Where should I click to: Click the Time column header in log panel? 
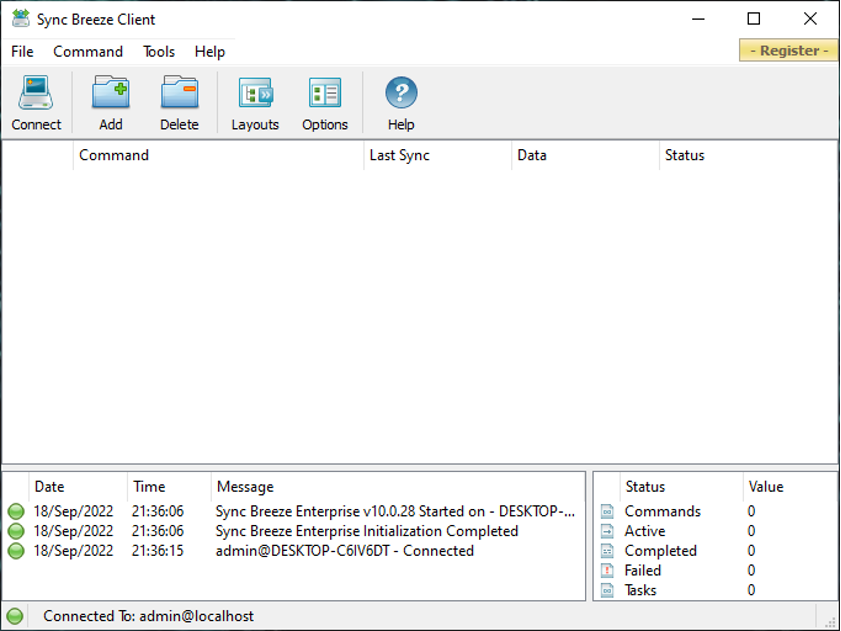click(169, 487)
